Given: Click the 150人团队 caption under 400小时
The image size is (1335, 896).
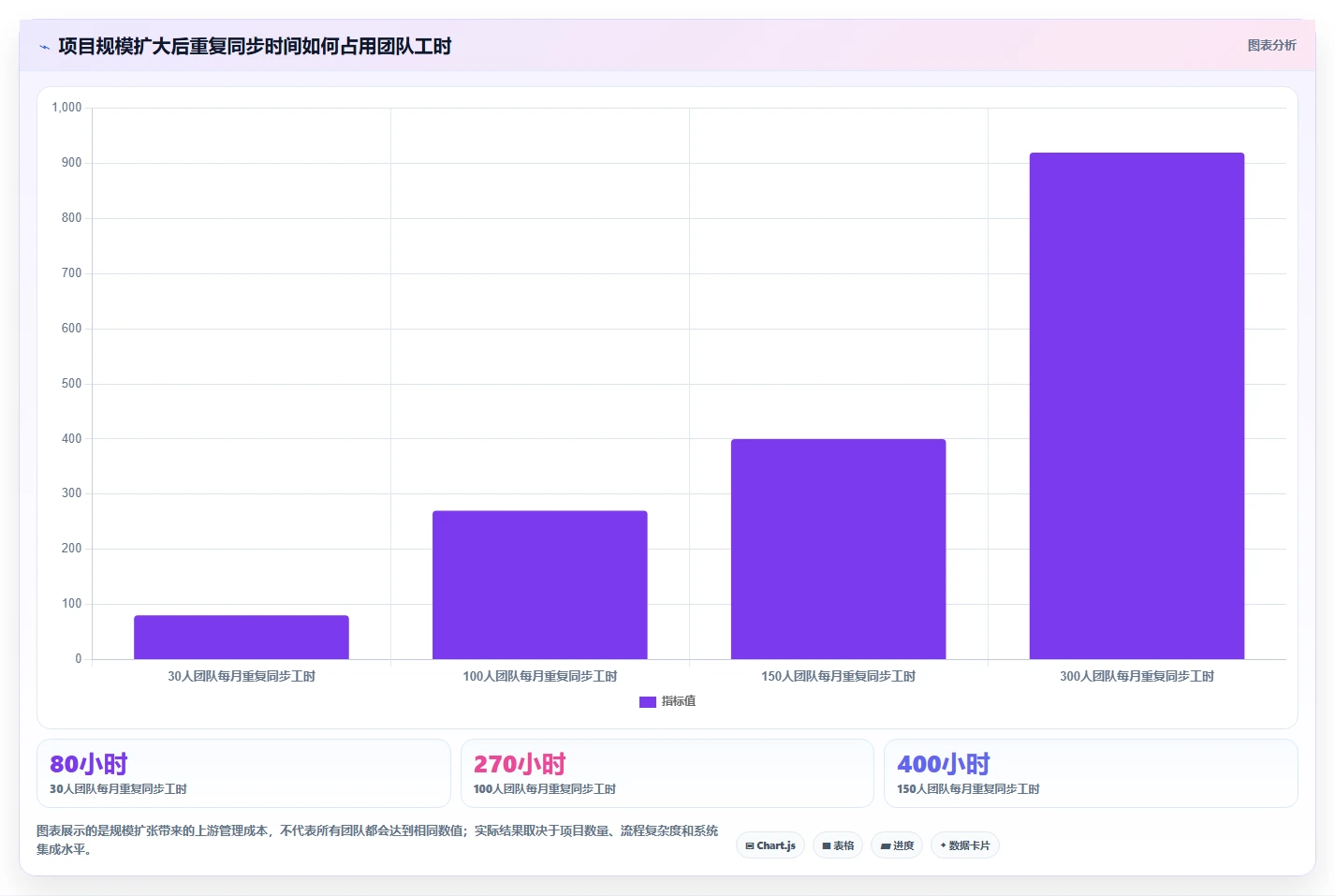Looking at the screenshot, I should click(x=968, y=789).
